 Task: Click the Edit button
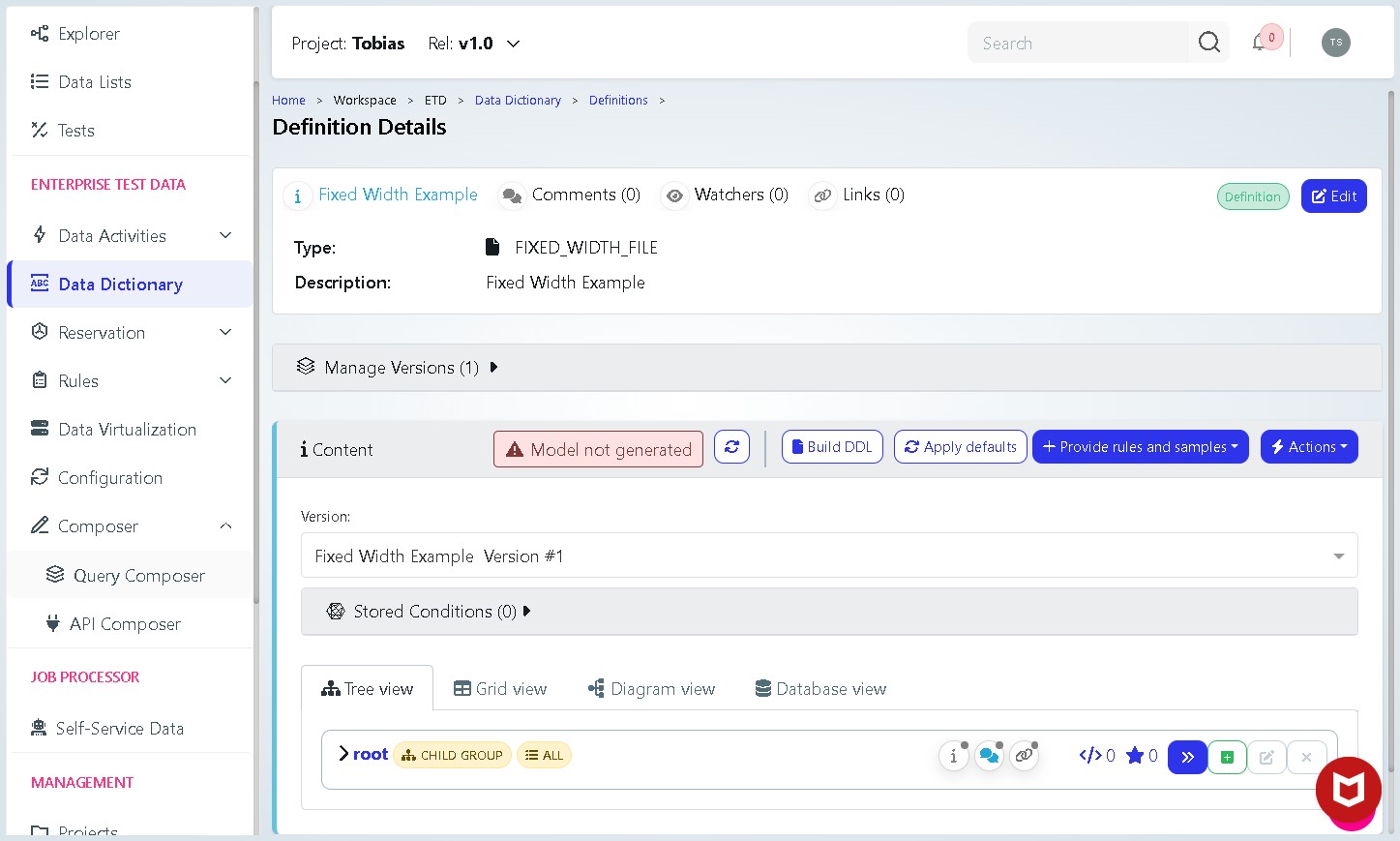pos(1333,196)
